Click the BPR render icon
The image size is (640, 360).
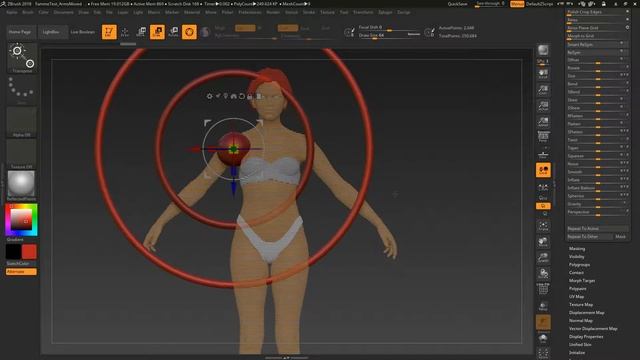click(x=543, y=50)
